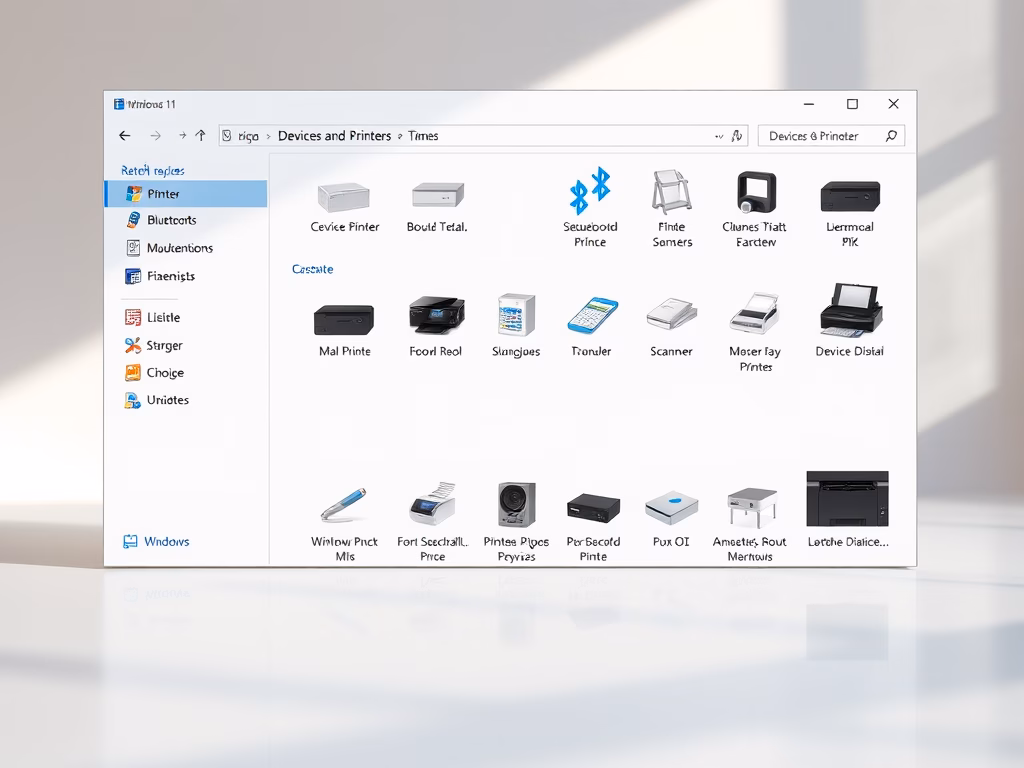The width and height of the screenshot is (1024, 768).
Task: Open the Windows link at bottom left
Action: pos(165,541)
